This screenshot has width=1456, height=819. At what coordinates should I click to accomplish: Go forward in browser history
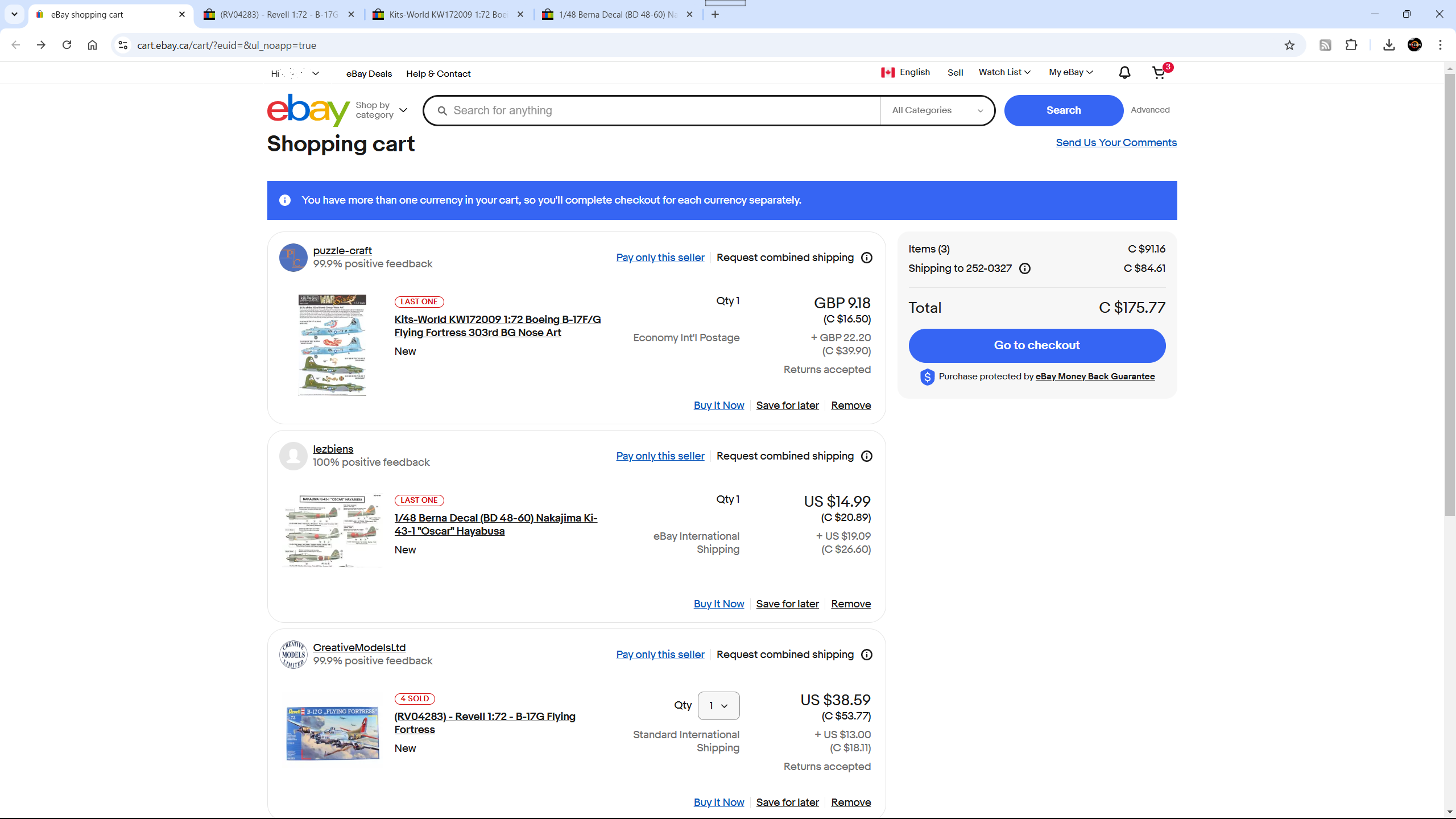click(x=41, y=45)
